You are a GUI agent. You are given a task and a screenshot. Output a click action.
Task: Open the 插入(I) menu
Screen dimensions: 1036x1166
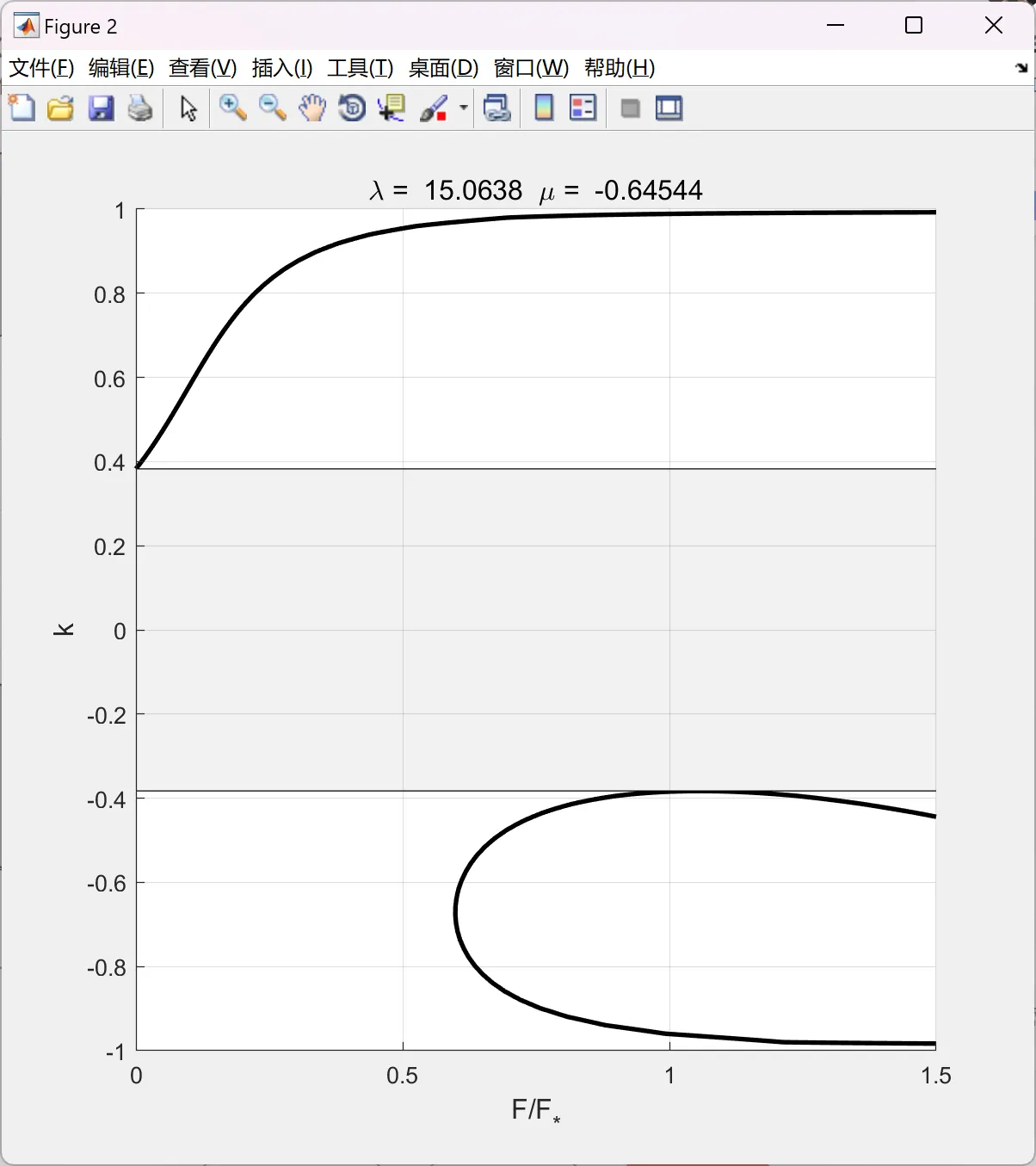(282, 68)
